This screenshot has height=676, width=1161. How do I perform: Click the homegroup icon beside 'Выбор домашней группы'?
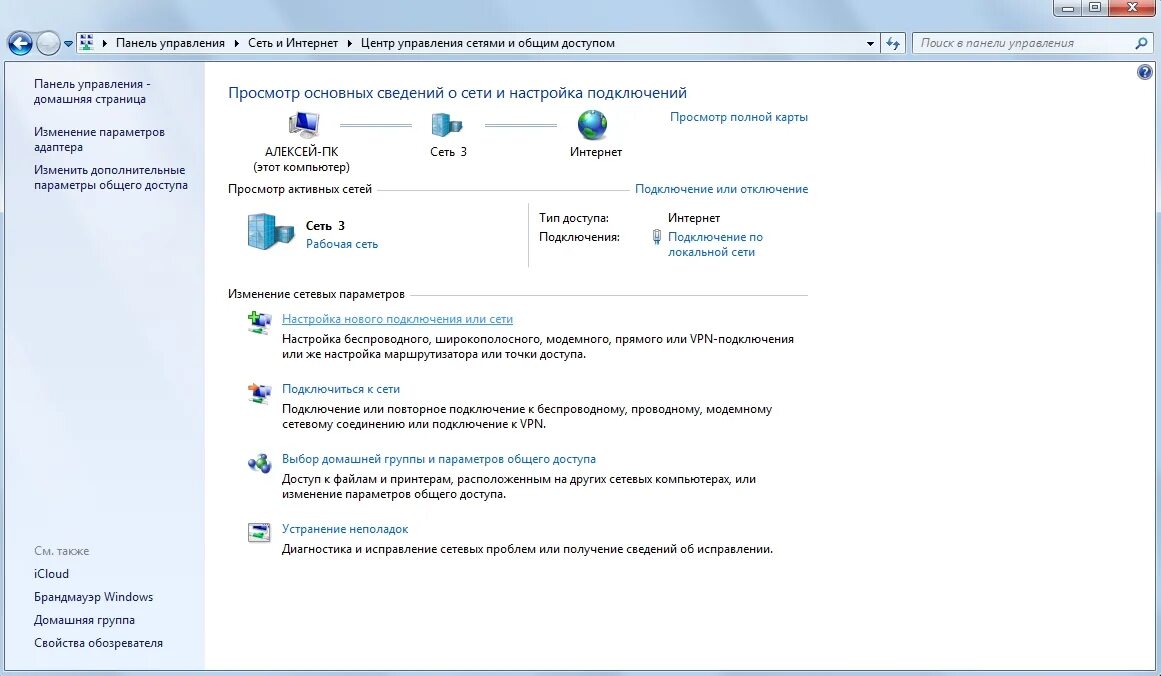coord(259,464)
